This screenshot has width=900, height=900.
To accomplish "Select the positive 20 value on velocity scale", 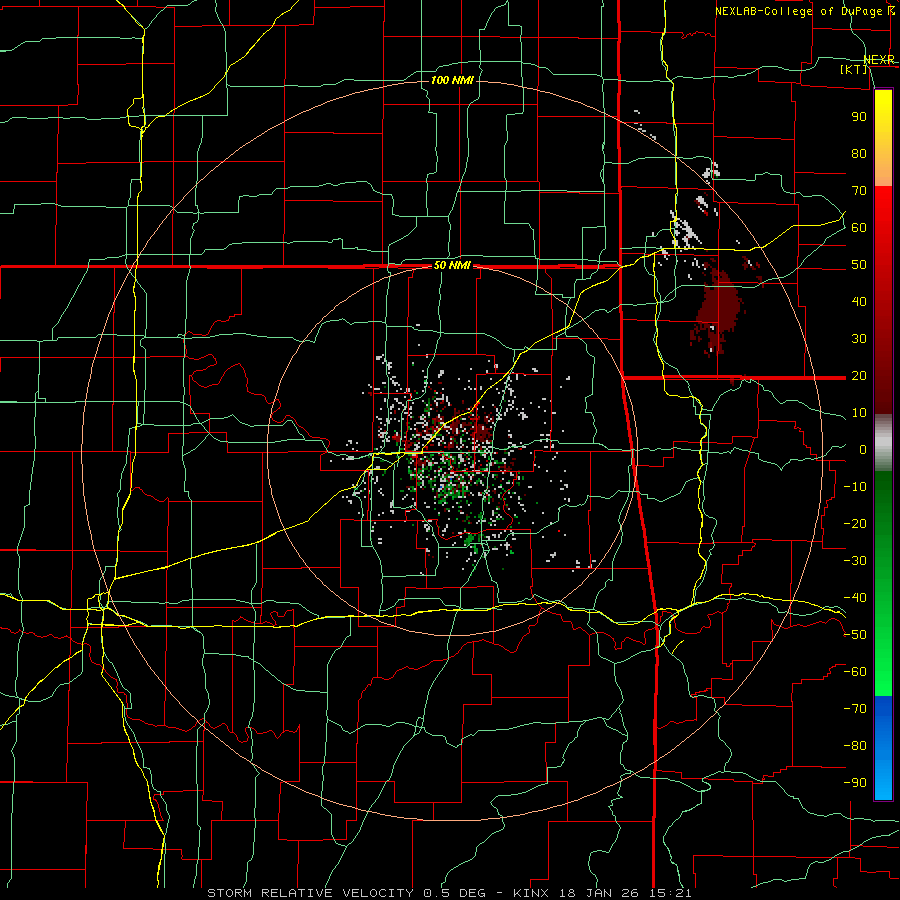I will tap(859, 375).
